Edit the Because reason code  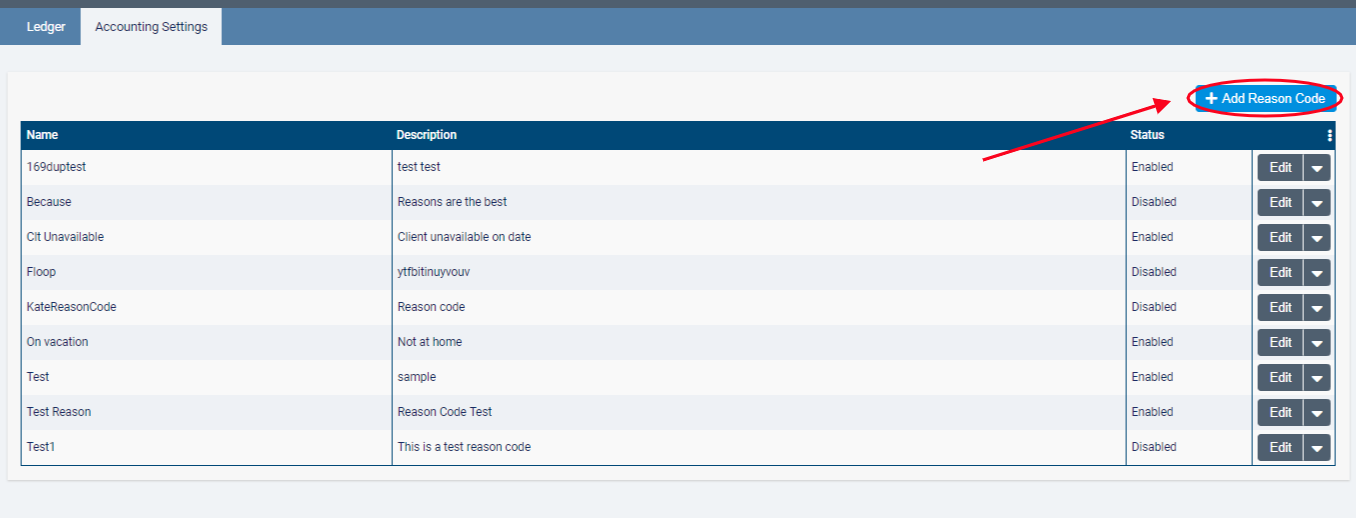[1280, 203]
